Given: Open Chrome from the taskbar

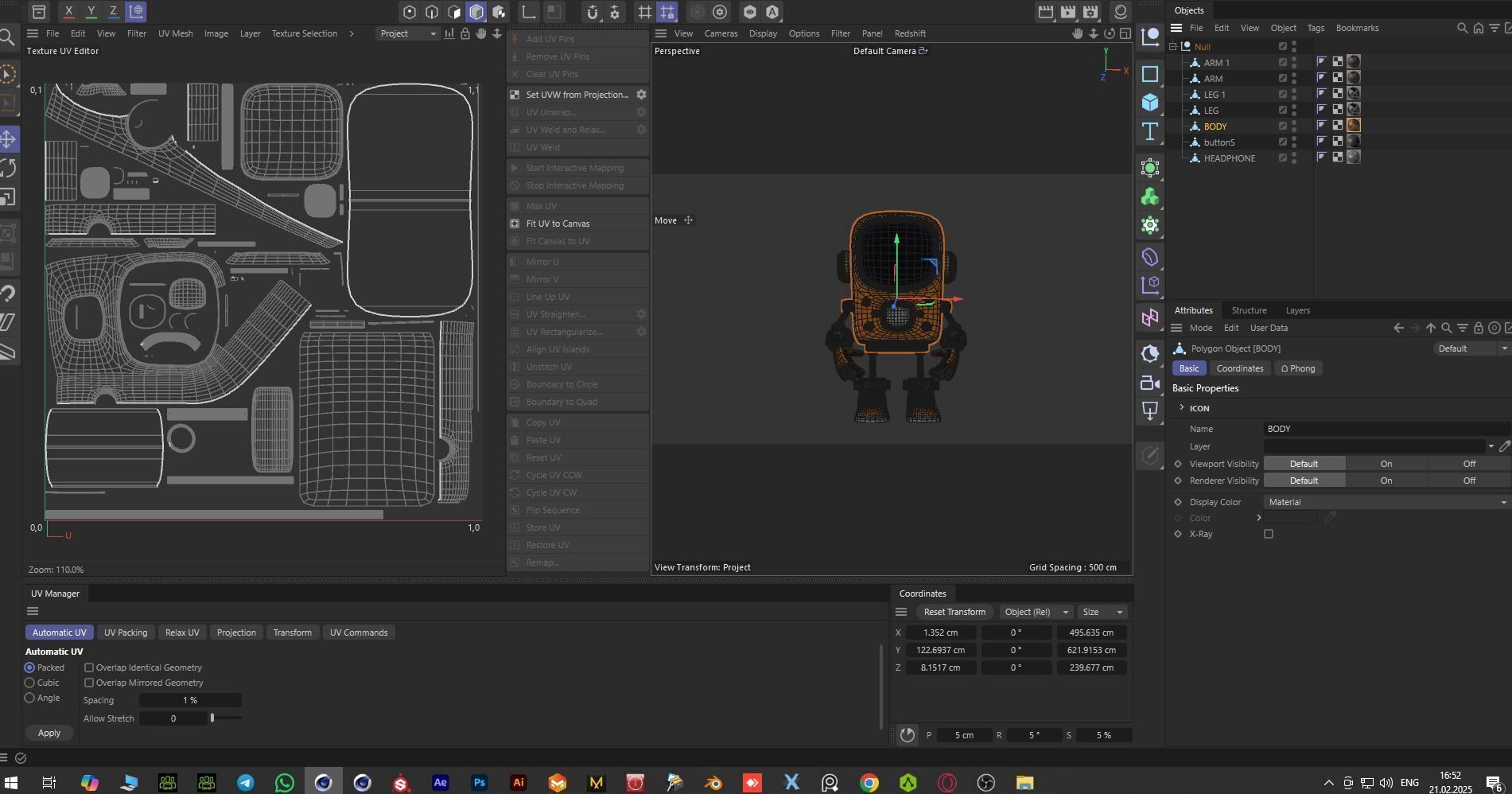Looking at the screenshot, I should (x=869, y=783).
